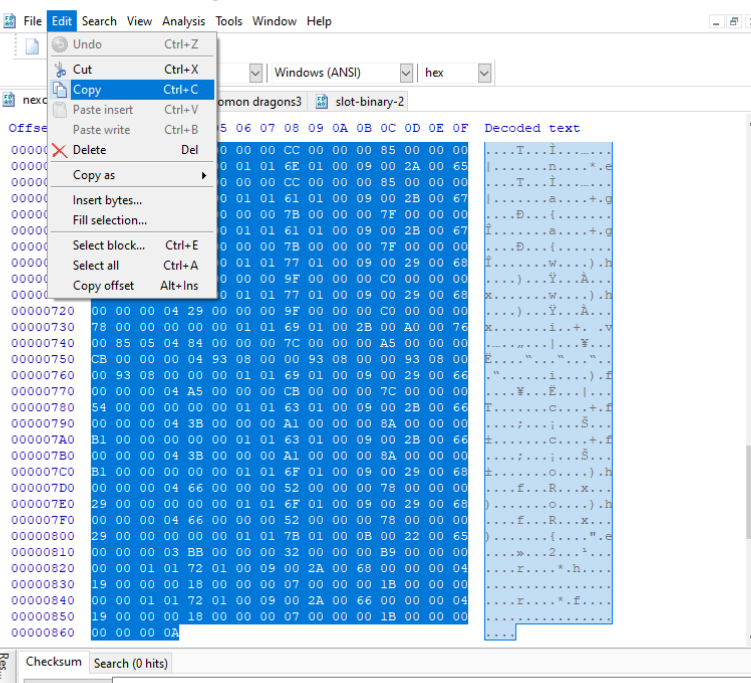Click offset row 00000720

point(43,311)
